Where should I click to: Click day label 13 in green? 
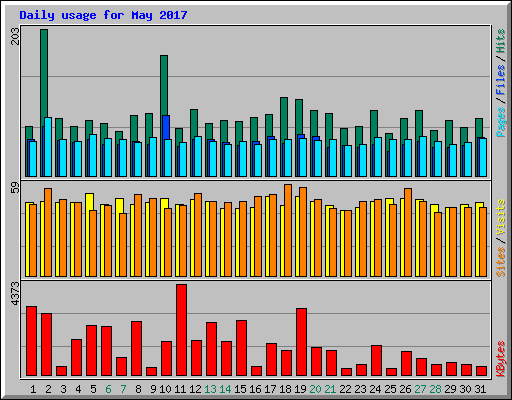[x=210, y=389]
